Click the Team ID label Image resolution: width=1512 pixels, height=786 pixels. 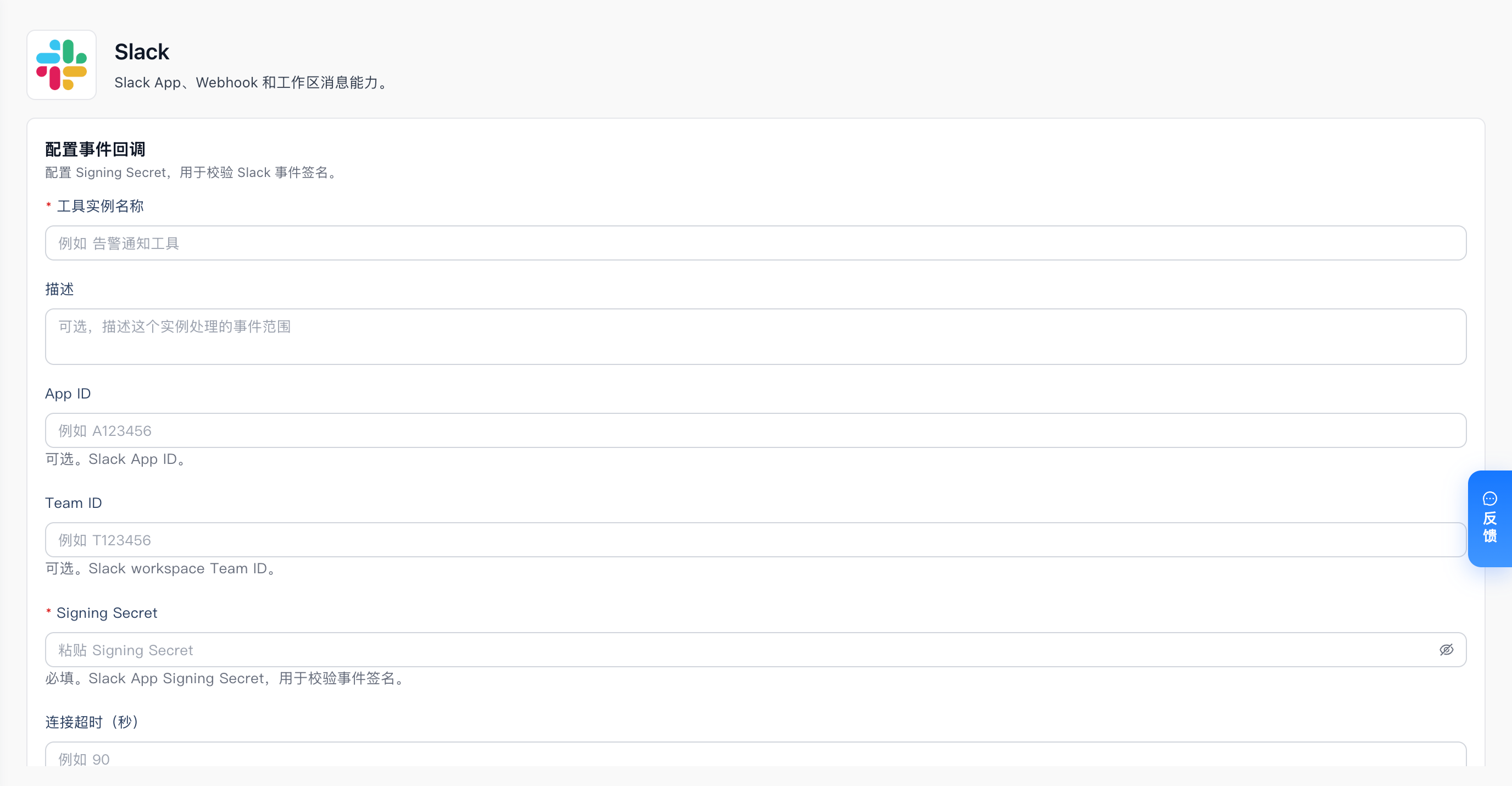[74, 502]
